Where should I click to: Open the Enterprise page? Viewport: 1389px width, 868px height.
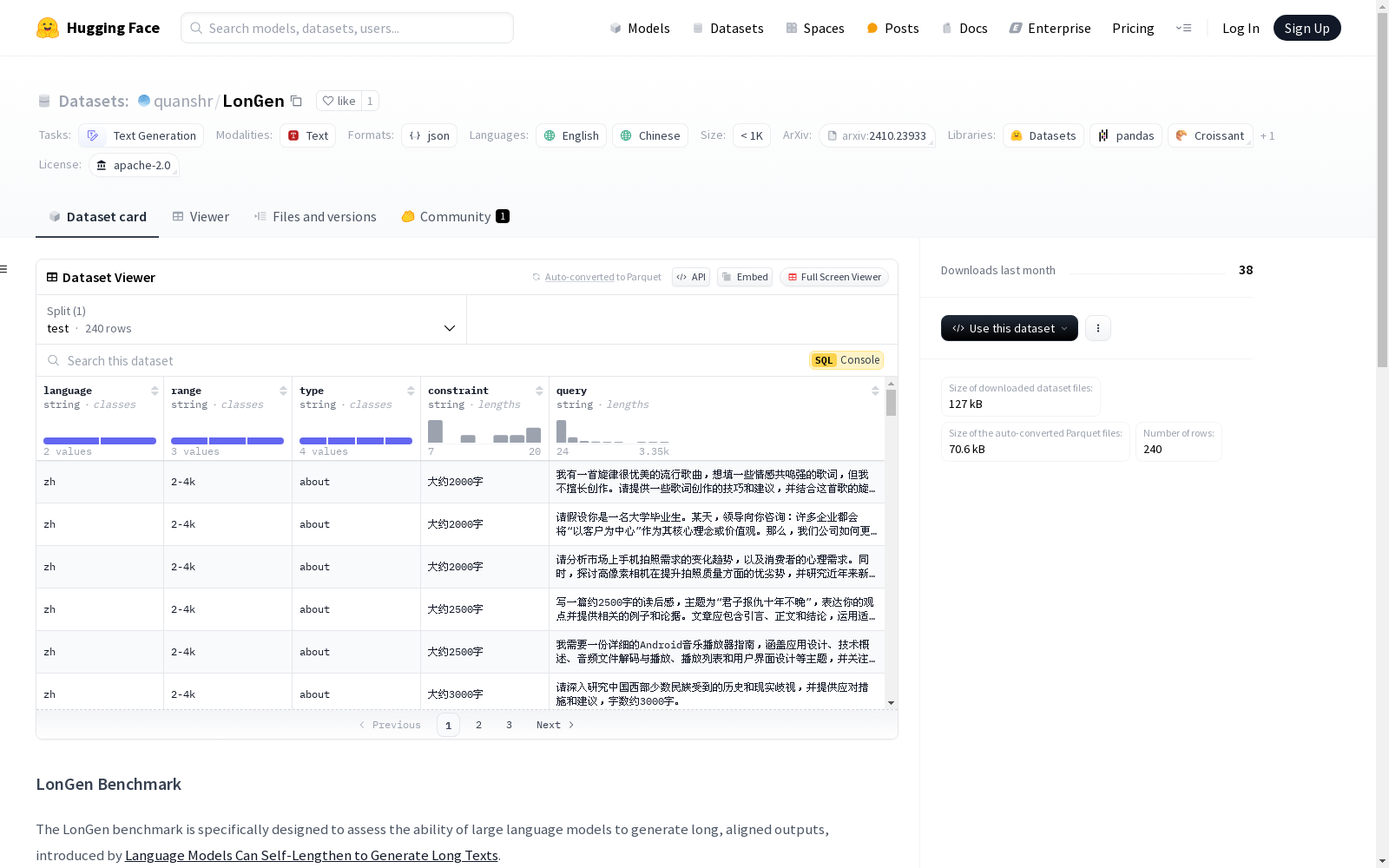coord(1050,28)
